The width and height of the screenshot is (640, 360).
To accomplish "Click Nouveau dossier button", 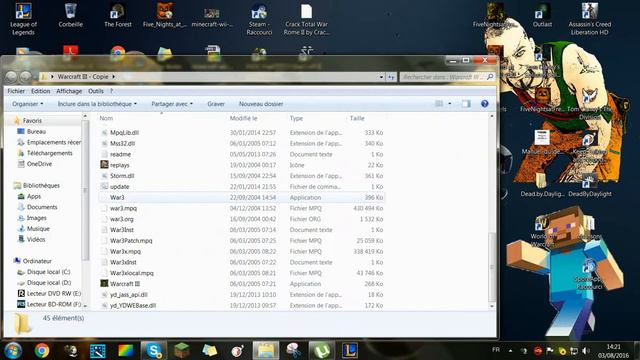I will click(261, 104).
